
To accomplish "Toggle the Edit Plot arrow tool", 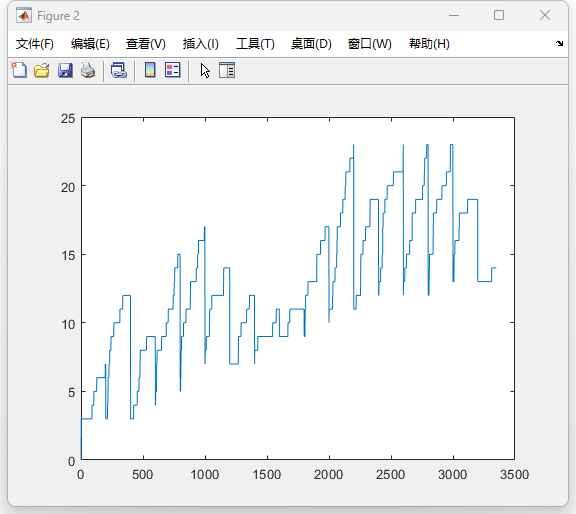I will pyautogui.click(x=205, y=70).
